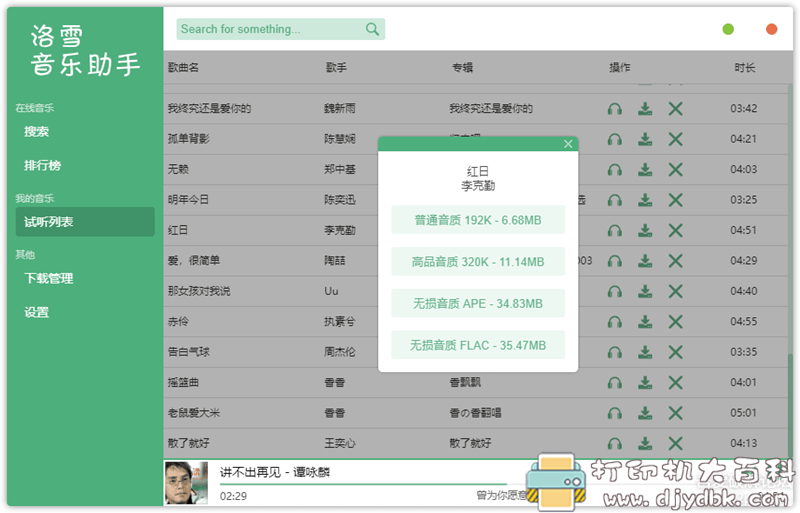Close the 红日 quality selection dialog

click(568, 144)
